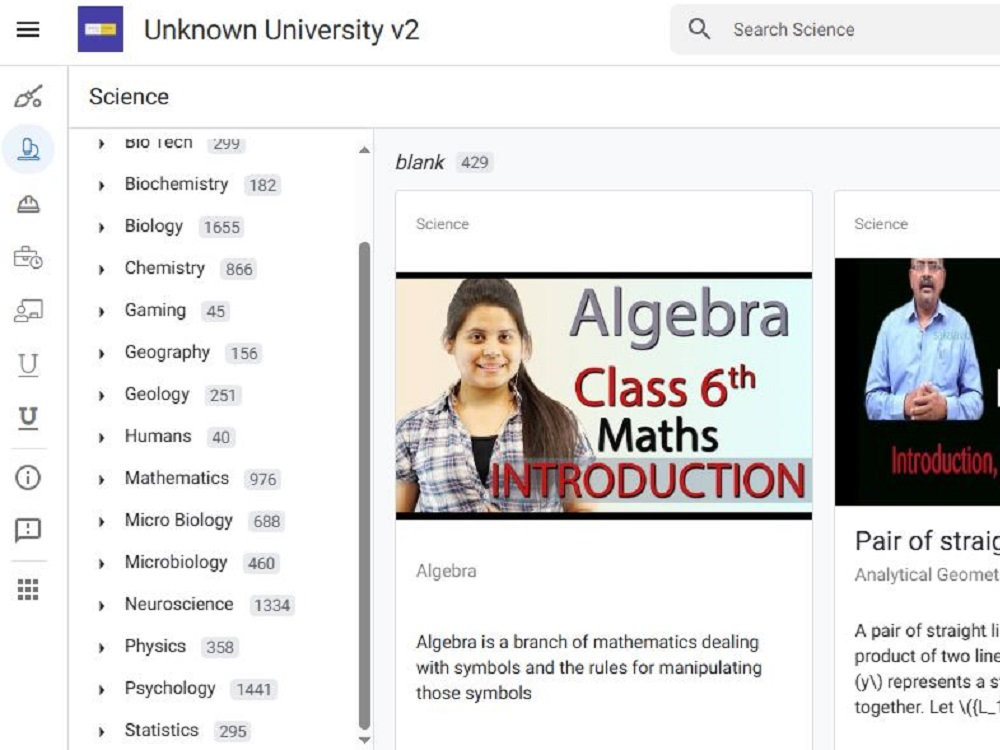
Task: Expand the Micro Biology category arrow
Action: coord(101,522)
